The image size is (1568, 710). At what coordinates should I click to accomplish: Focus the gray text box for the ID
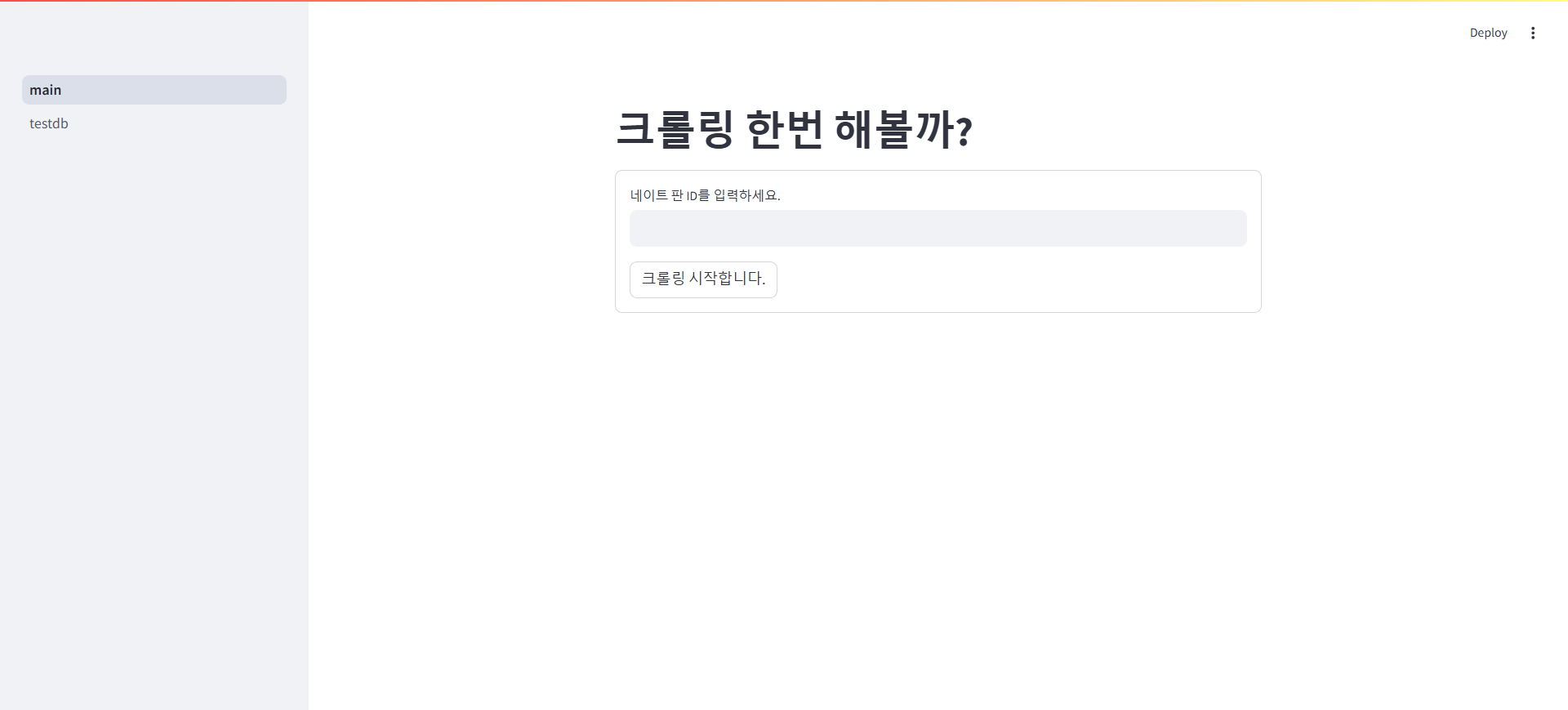point(938,228)
